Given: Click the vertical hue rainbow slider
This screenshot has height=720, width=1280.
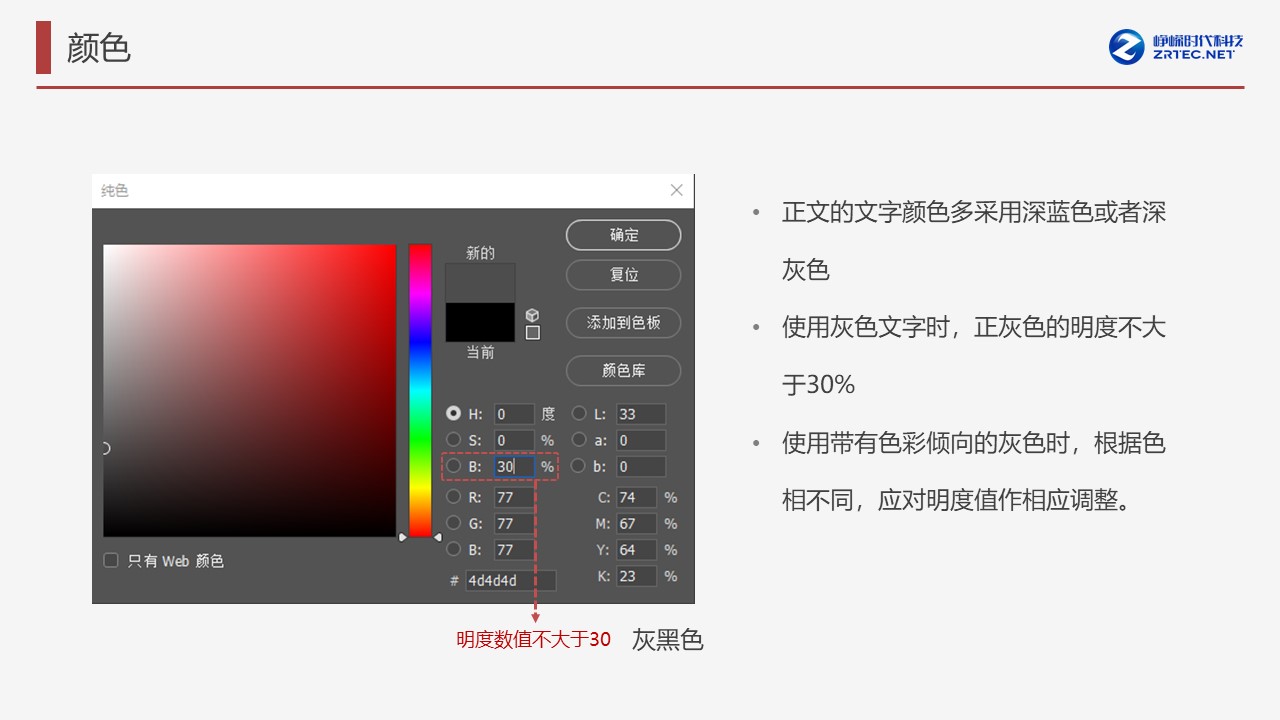Looking at the screenshot, I should tap(419, 390).
